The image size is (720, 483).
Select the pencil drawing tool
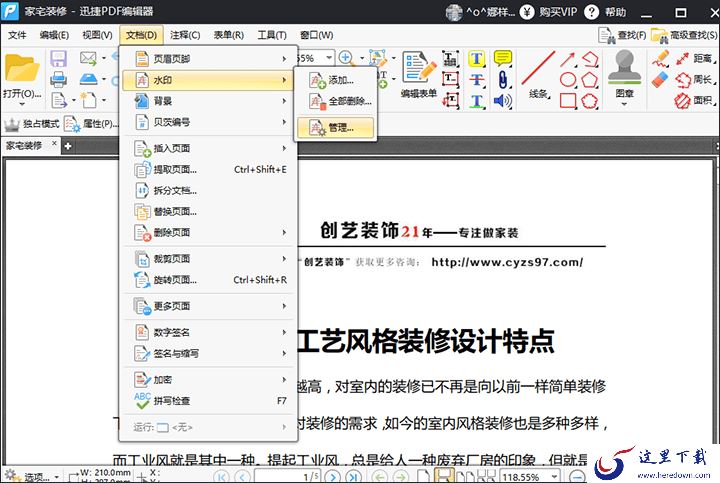click(660, 59)
